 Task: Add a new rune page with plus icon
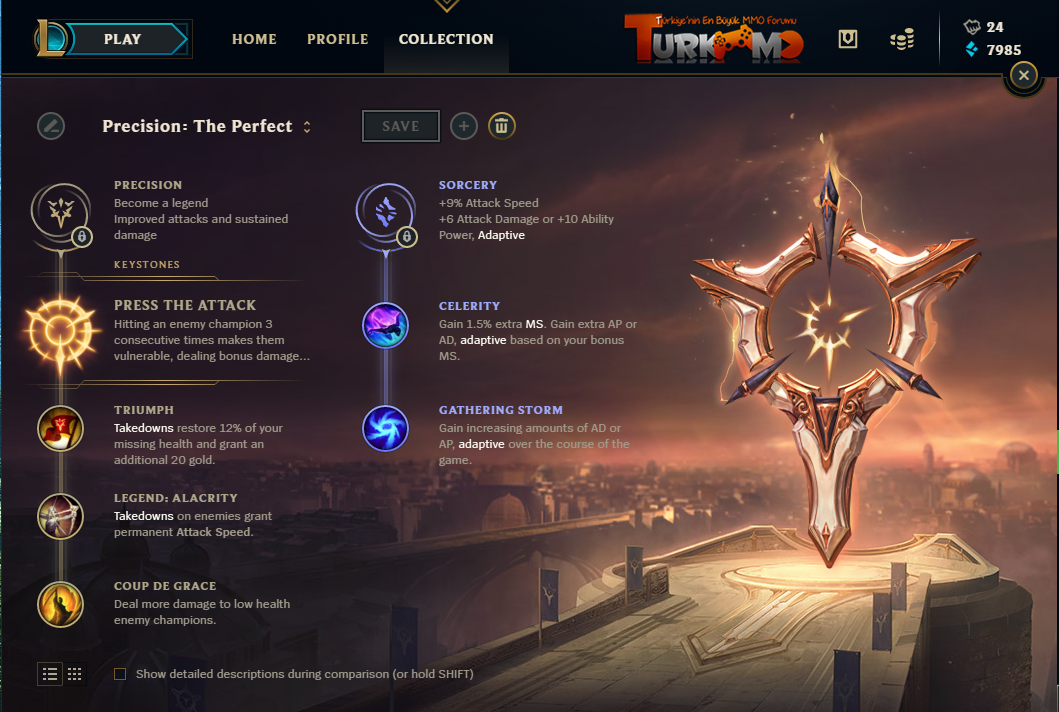tap(464, 126)
